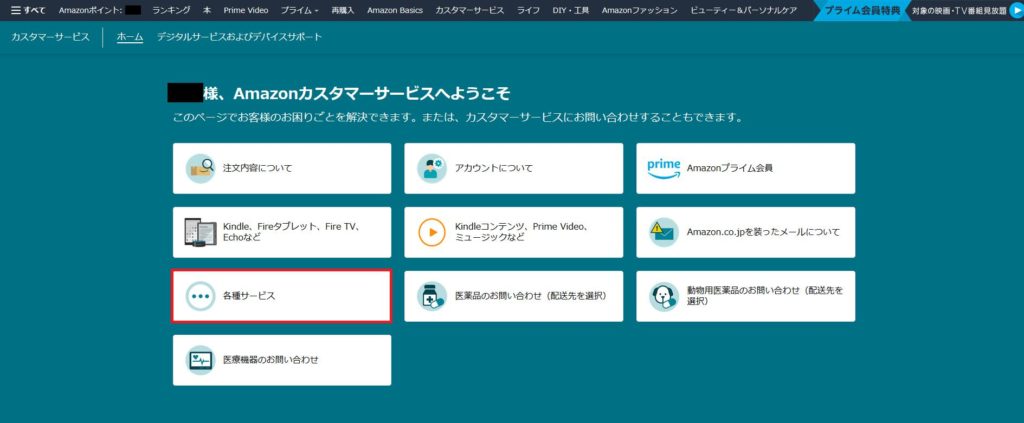The image size is (1024, 423).
Task: Click the プライム会員特典 banner
Action: tap(862, 10)
